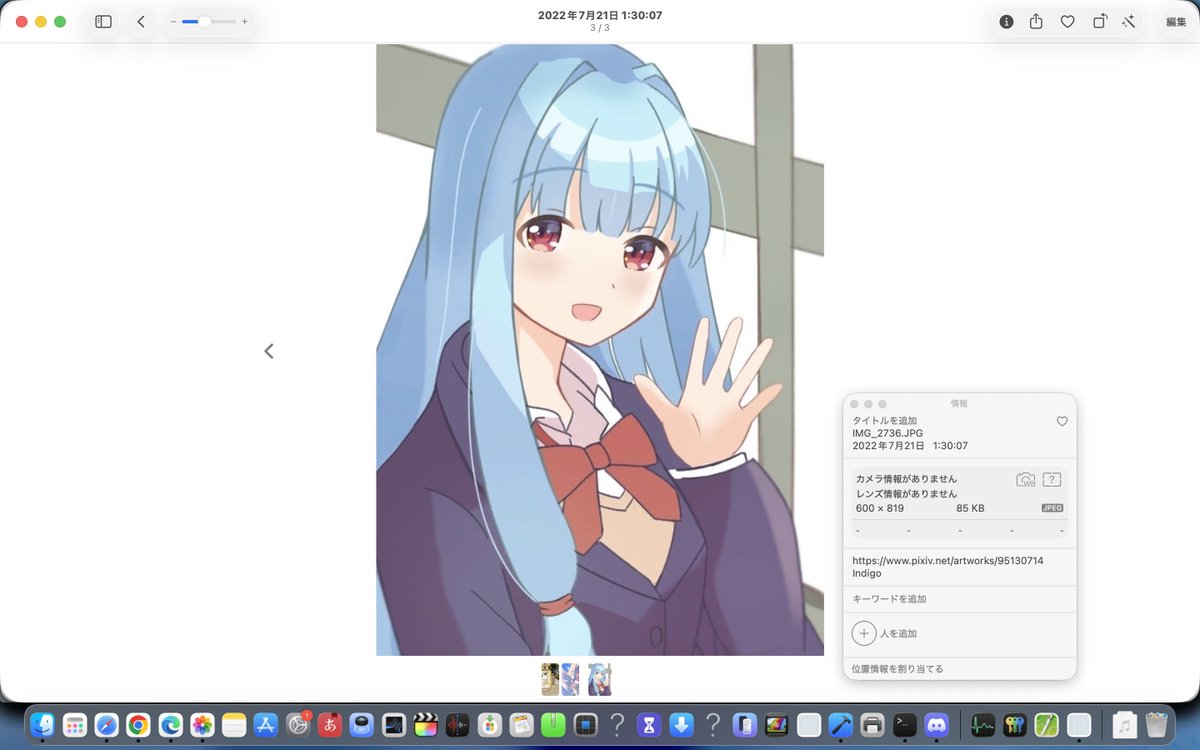Open Final Cut Pro from Dock
This screenshot has height=750, width=1200.
click(x=426, y=724)
